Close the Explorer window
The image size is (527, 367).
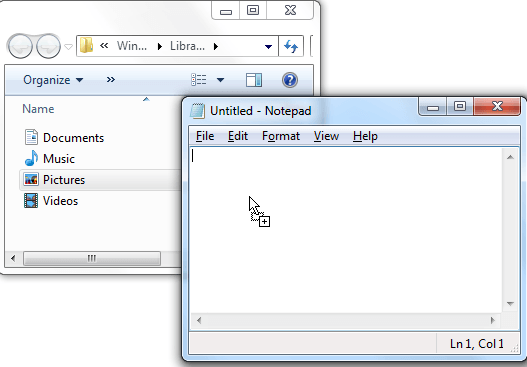pos(290,10)
